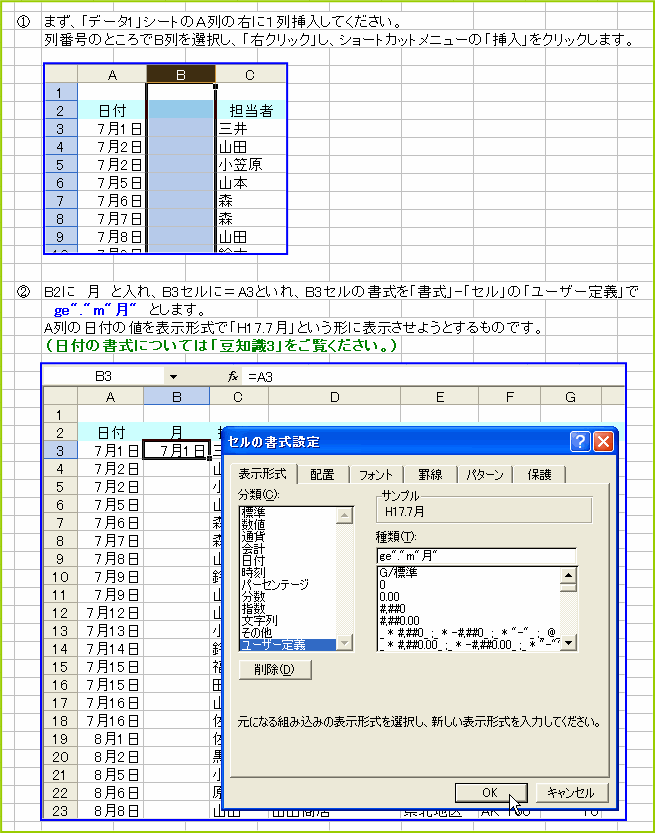Click formula bar showing =A3

click(x=433, y=377)
